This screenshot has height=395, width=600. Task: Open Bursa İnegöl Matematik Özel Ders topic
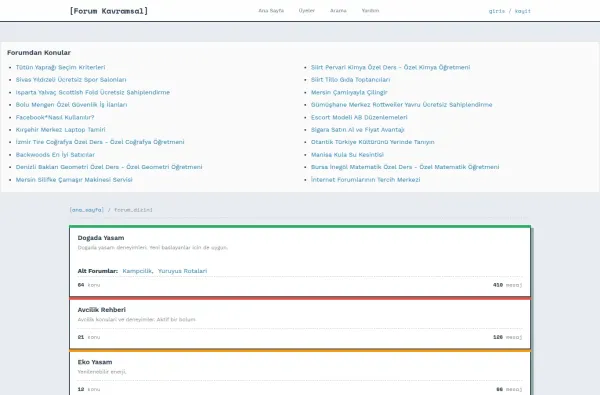405,167
